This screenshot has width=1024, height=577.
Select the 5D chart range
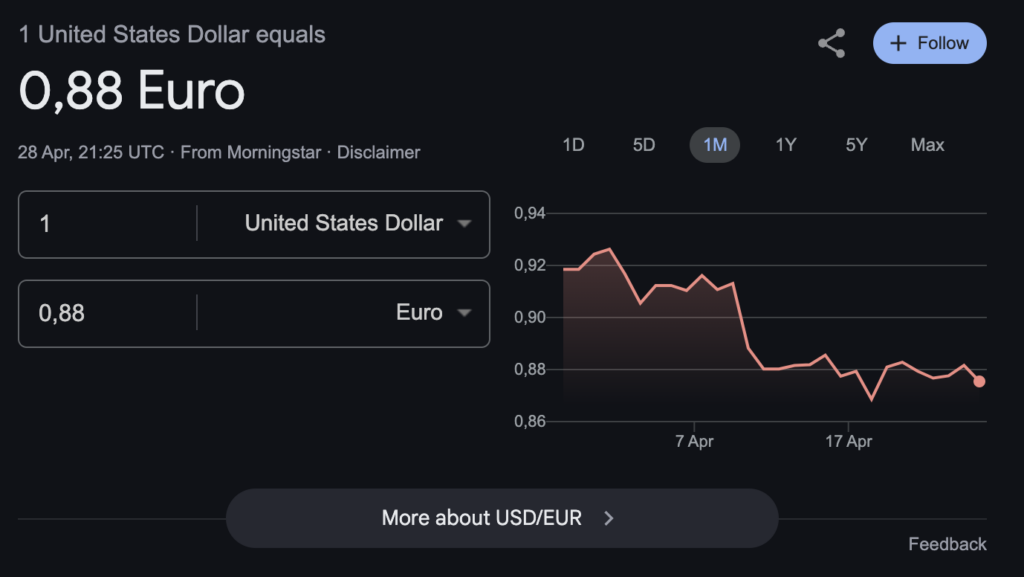[644, 145]
